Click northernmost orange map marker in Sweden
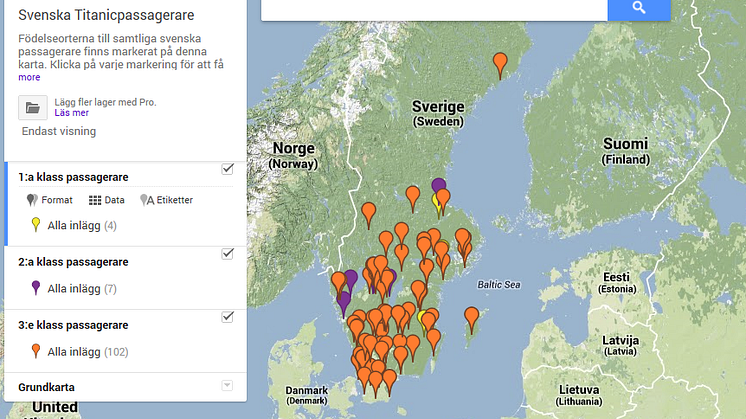Image resolution: width=746 pixels, height=419 pixels. 500,63
